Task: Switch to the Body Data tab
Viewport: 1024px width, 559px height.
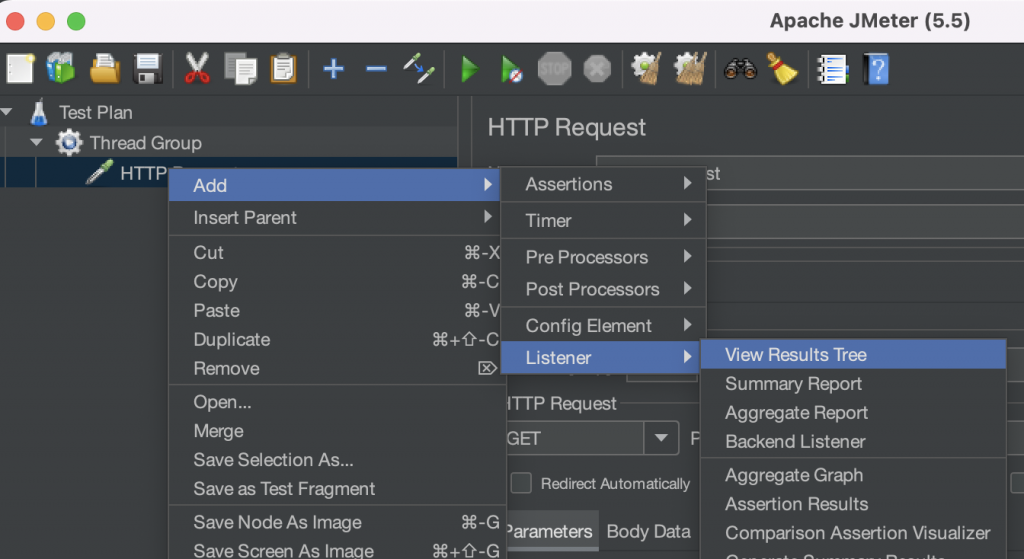Action: pos(648,532)
